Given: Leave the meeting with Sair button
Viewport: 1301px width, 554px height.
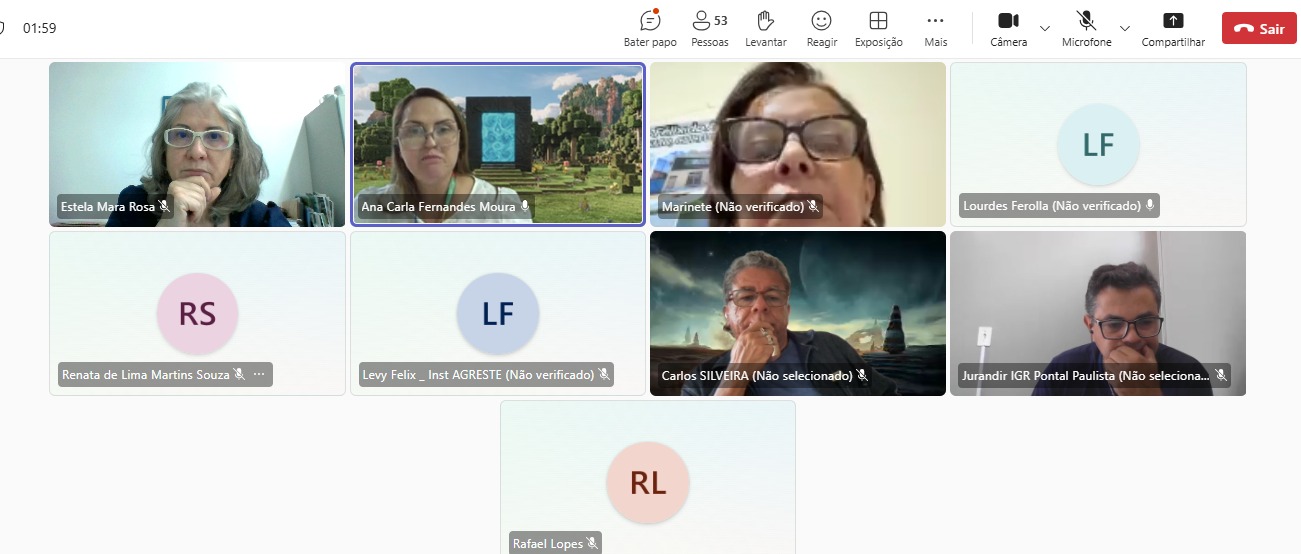Looking at the screenshot, I should [1259, 28].
